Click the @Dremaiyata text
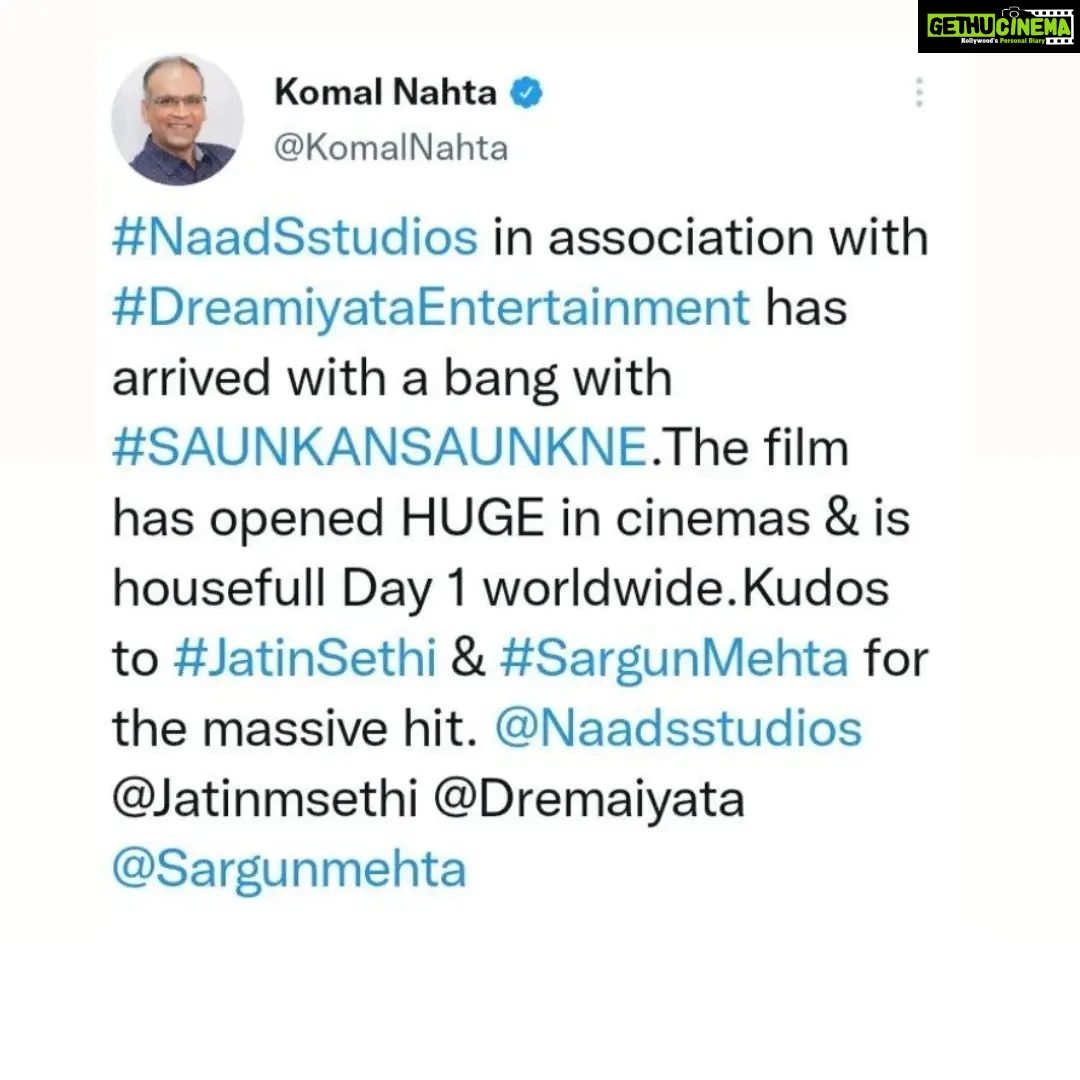The height and width of the screenshot is (1080, 1080). (589, 801)
